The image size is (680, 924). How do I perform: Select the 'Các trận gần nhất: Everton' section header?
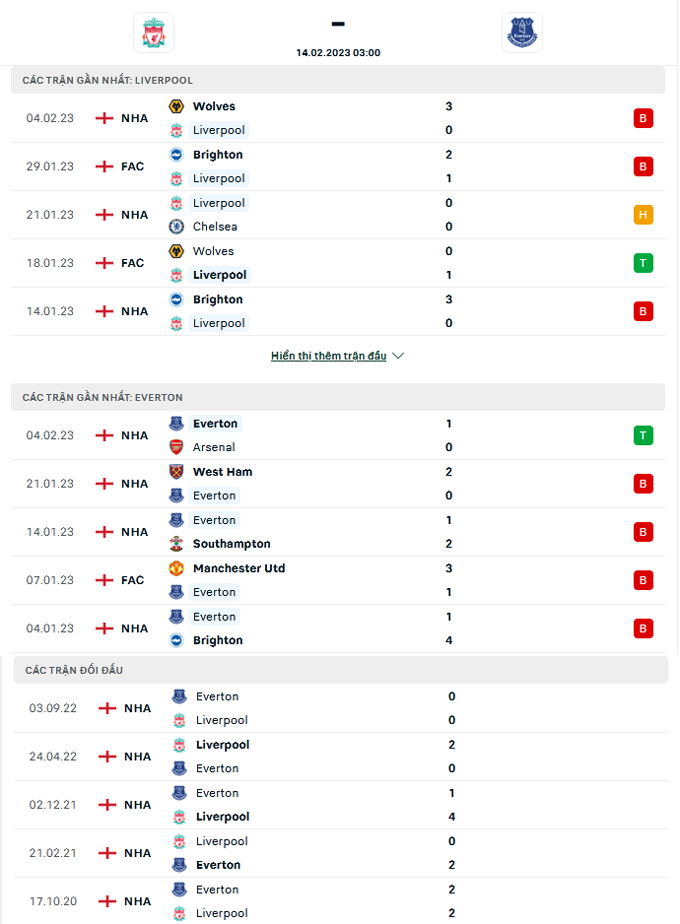(x=103, y=397)
